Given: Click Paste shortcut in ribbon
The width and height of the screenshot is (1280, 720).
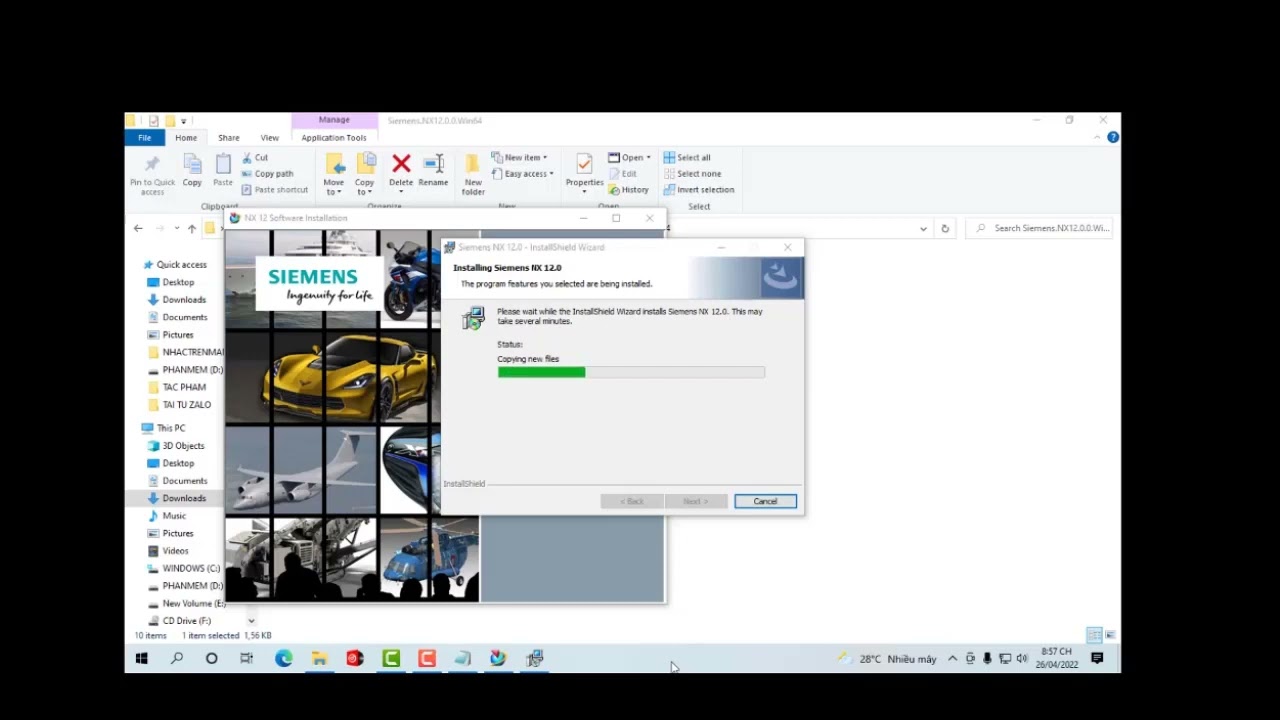Looking at the screenshot, I should pos(275,190).
